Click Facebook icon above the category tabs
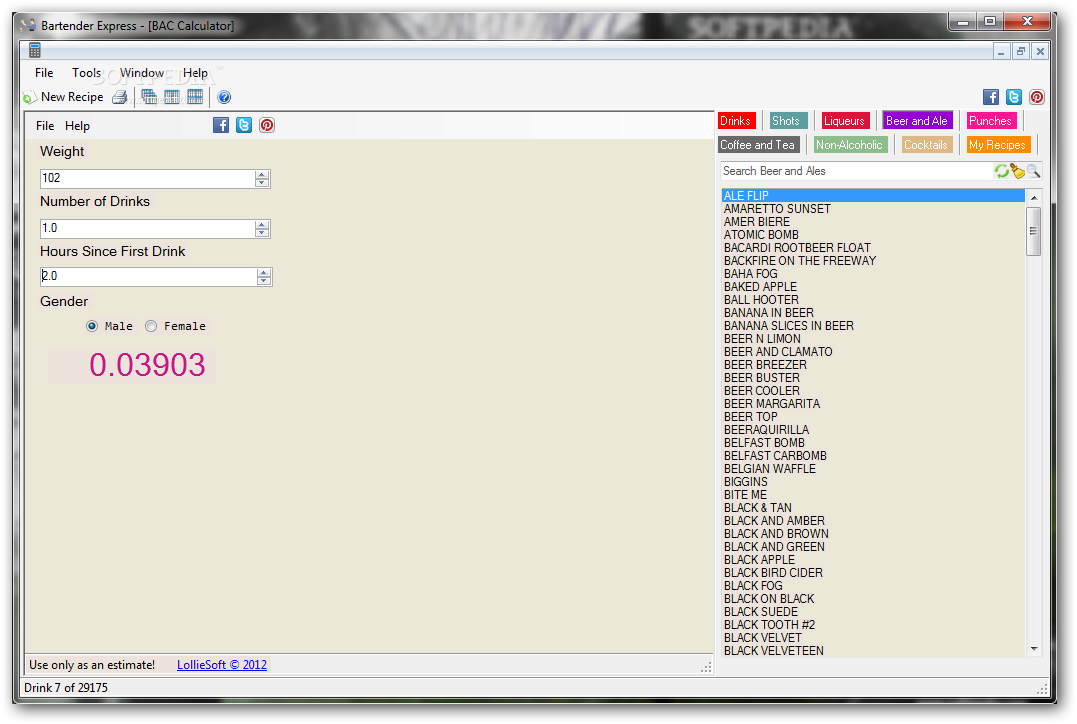Image resolution: width=1077 pixels, height=724 pixels. point(990,97)
